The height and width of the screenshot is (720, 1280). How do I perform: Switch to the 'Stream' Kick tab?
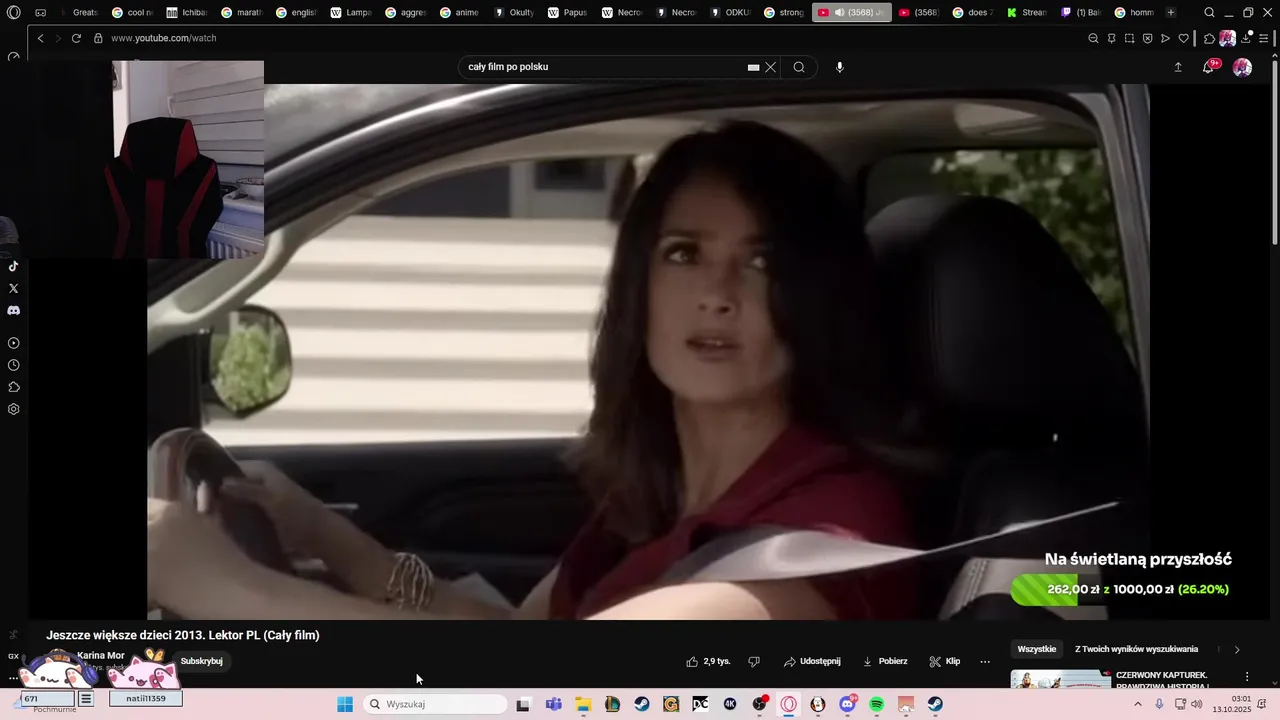(x=1027, y=13)
